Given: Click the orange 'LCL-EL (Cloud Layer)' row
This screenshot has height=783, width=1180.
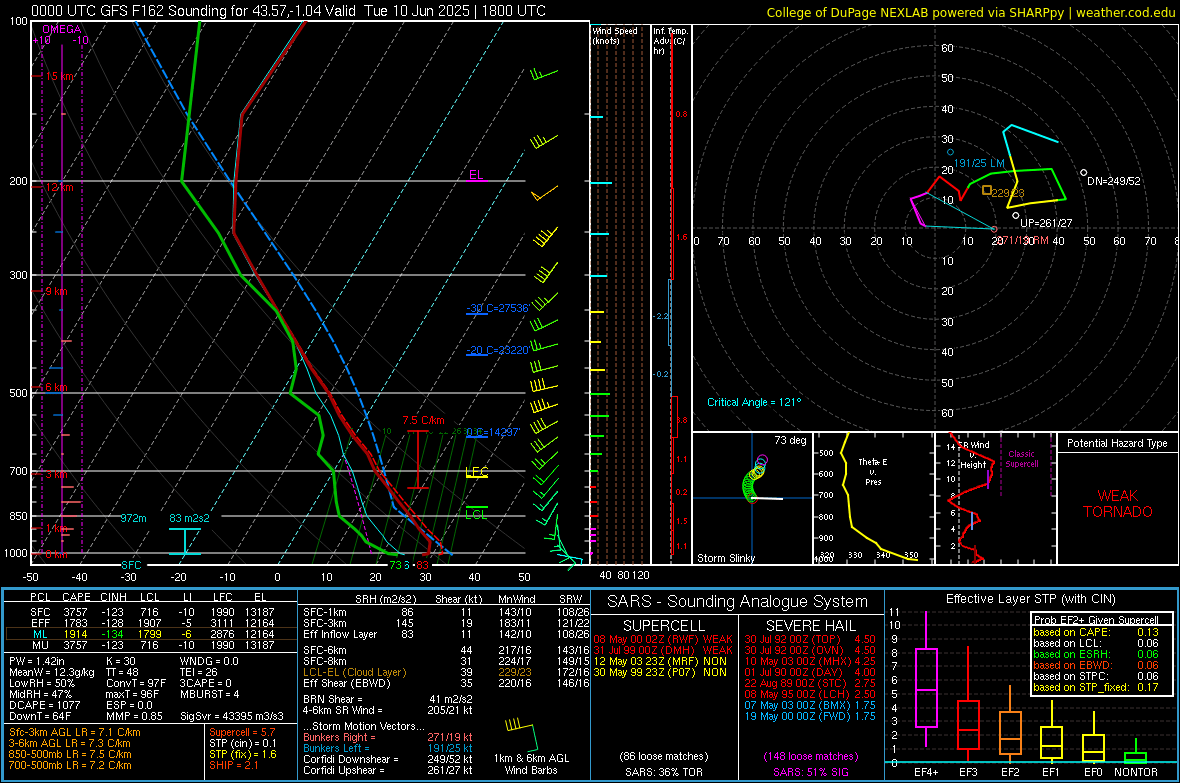Looking at the screenshot, I should 446,672.
